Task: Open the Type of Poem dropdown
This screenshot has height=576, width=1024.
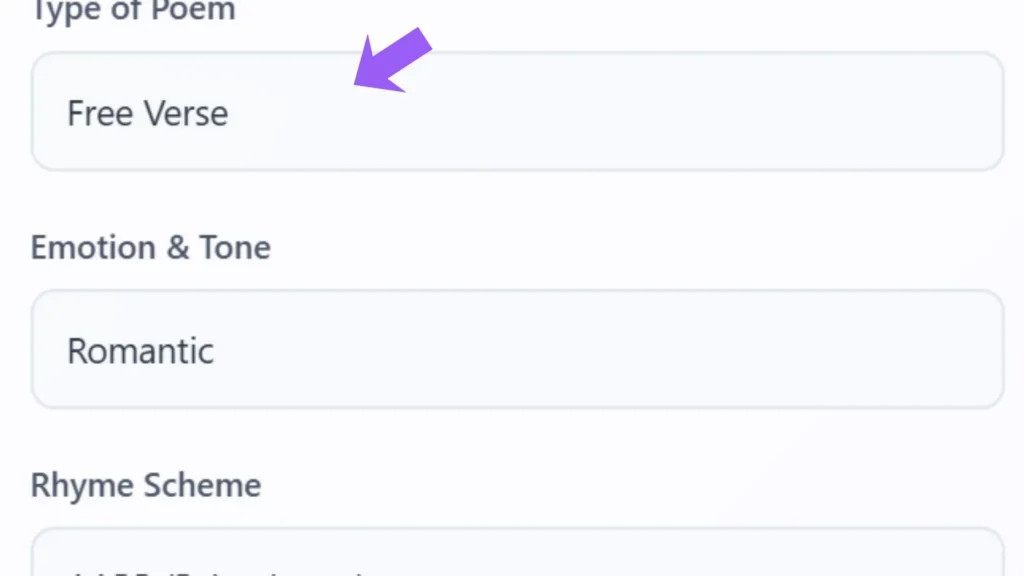Action: (517, 112)
